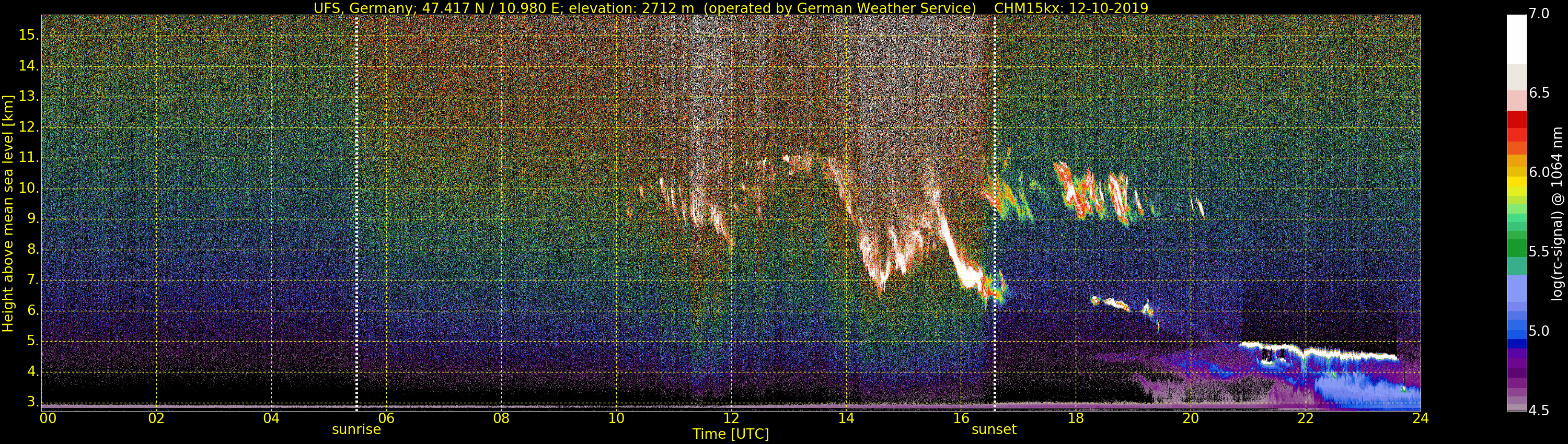Click time-axis tick label "22"
Image resolution: width=1568 pixels, height=444 pixels.
tap(1306, 418)
